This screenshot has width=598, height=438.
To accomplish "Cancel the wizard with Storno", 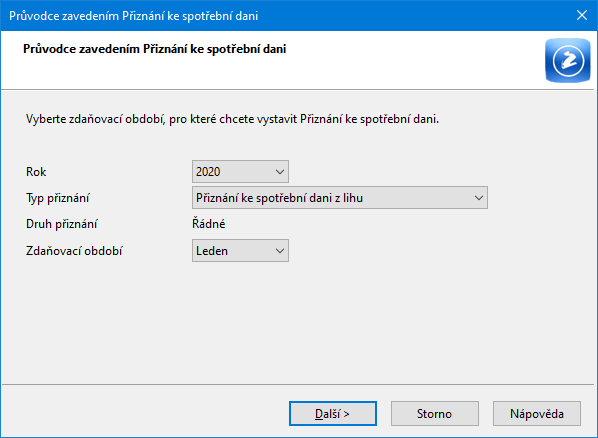I will coord(435,414).
